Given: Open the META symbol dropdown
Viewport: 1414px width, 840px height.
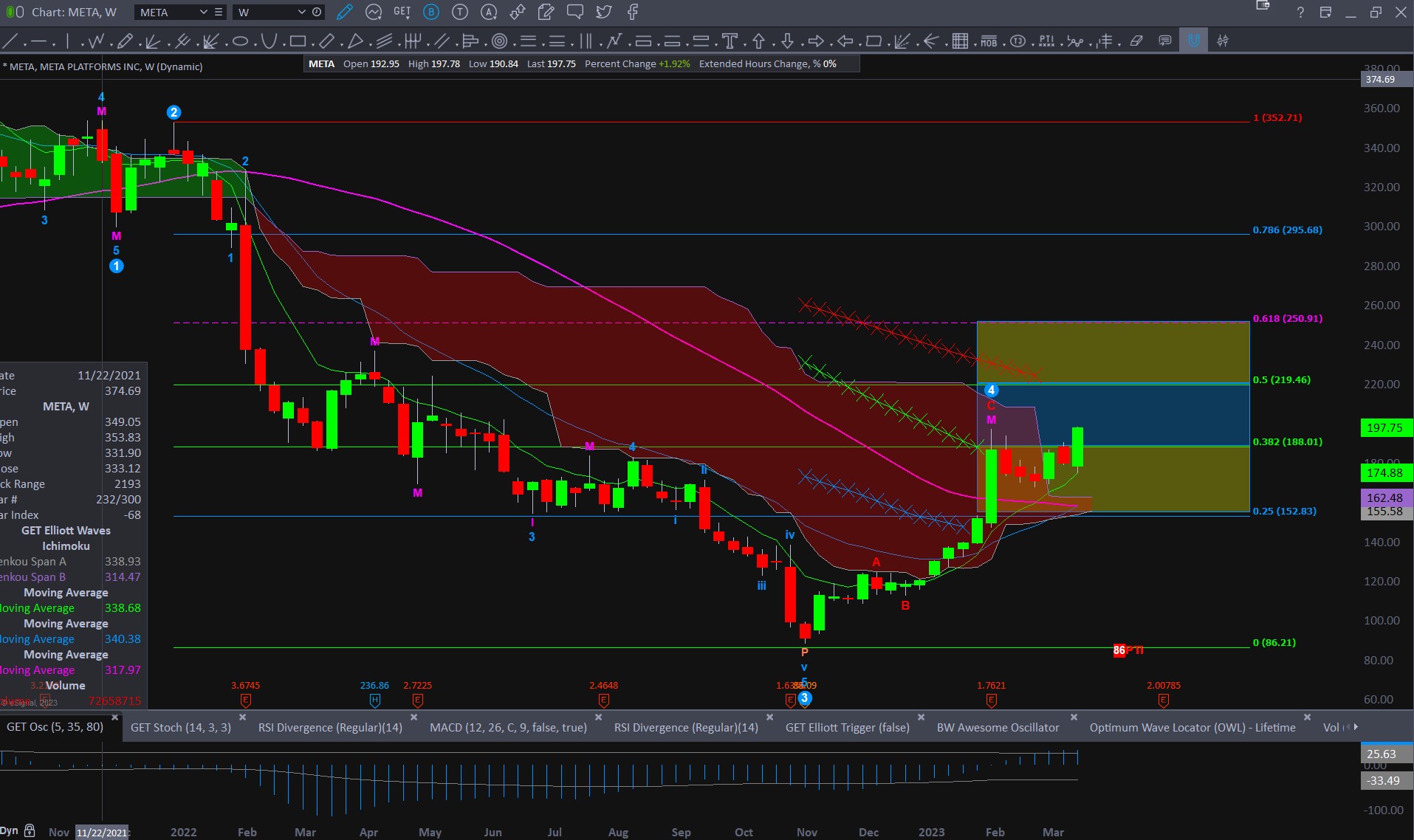Looking at the screenshot, I should pyautogui.click(x=203, y=13).
